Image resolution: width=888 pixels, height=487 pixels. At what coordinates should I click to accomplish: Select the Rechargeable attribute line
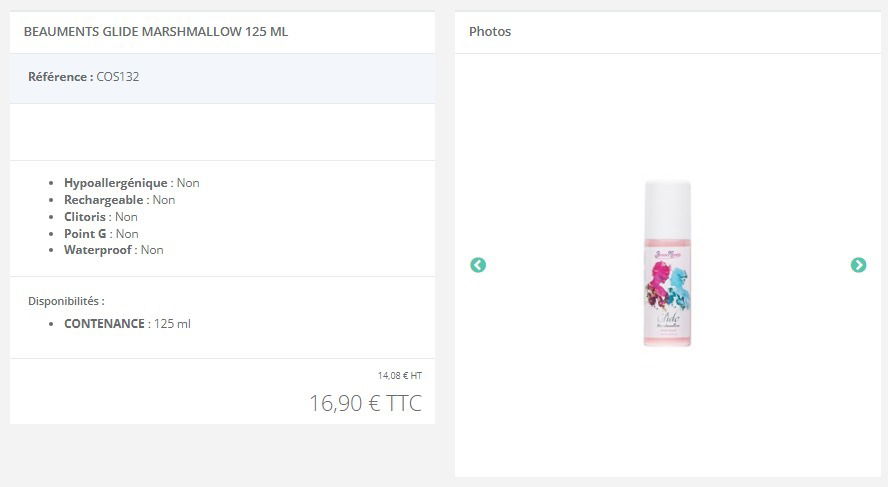[119, 200]
